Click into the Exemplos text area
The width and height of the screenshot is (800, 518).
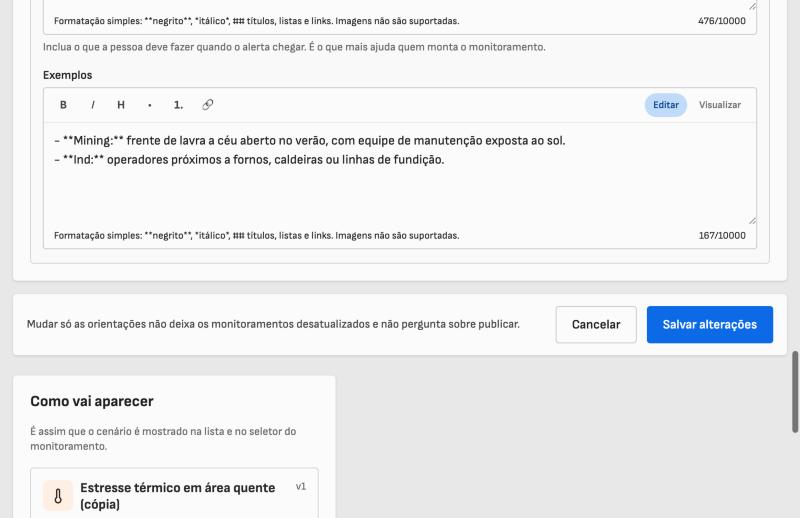tap(400, 174)
